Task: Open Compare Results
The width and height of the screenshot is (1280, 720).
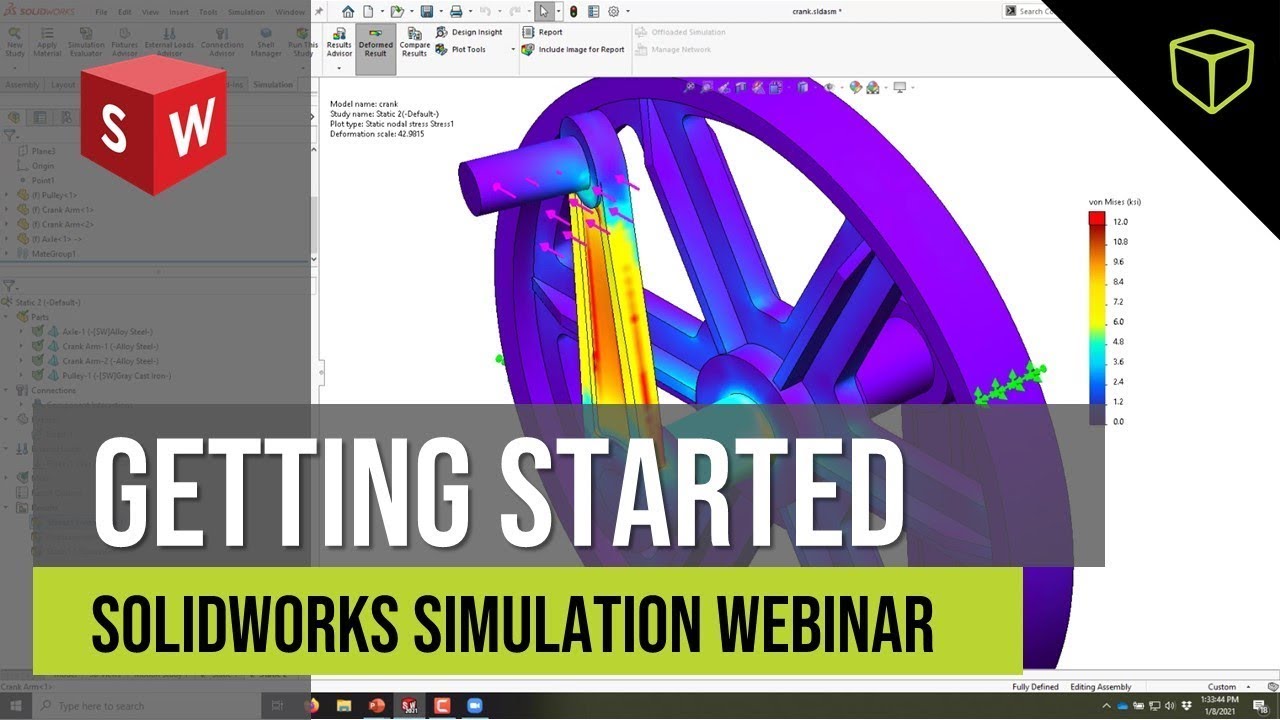Action: [415, 42]
